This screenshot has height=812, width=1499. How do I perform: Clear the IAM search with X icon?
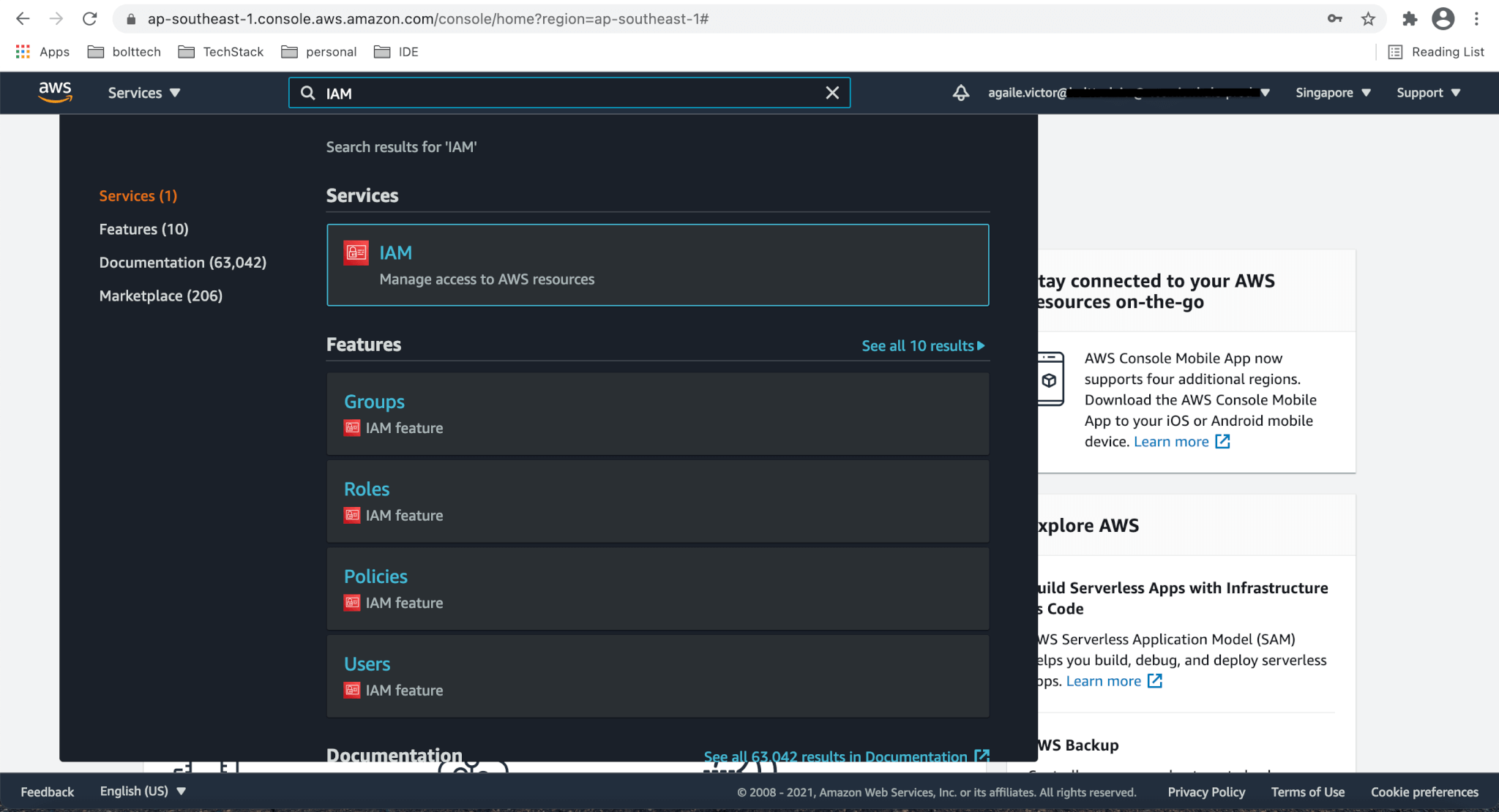[x=832, y=93]
